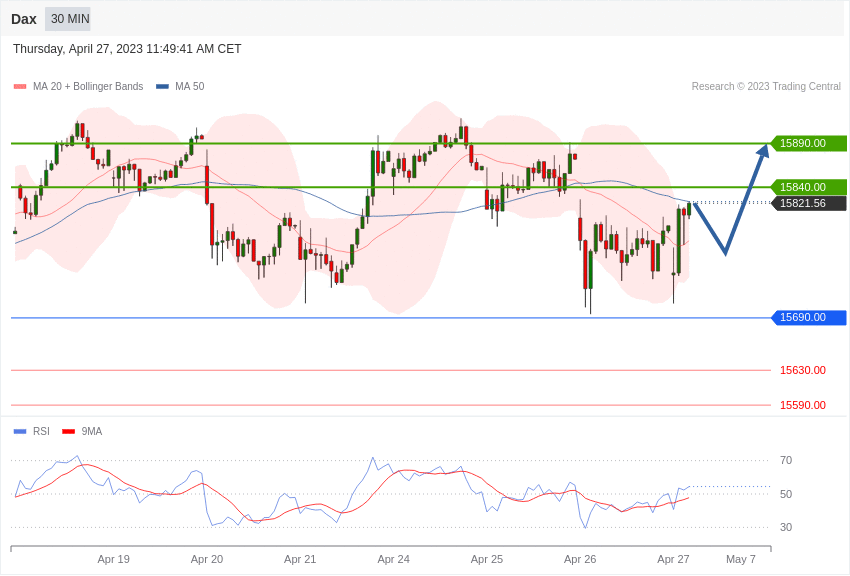
Task: Click the 15890.00 resistance price tag
Action: 808,144
